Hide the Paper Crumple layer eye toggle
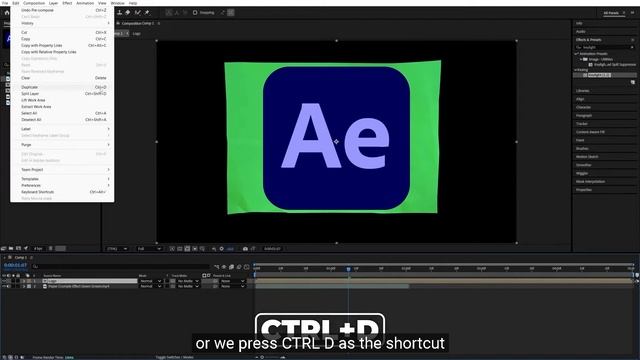 4,287
